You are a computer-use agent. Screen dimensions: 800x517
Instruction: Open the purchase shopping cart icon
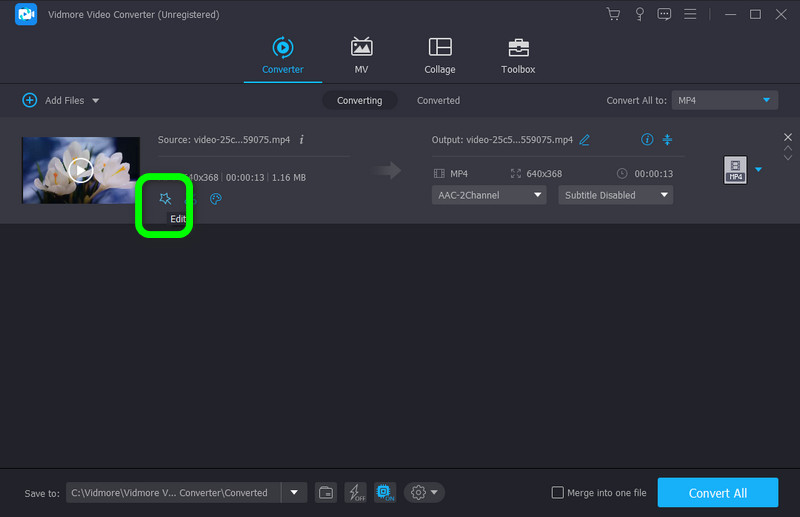point(613,14)
